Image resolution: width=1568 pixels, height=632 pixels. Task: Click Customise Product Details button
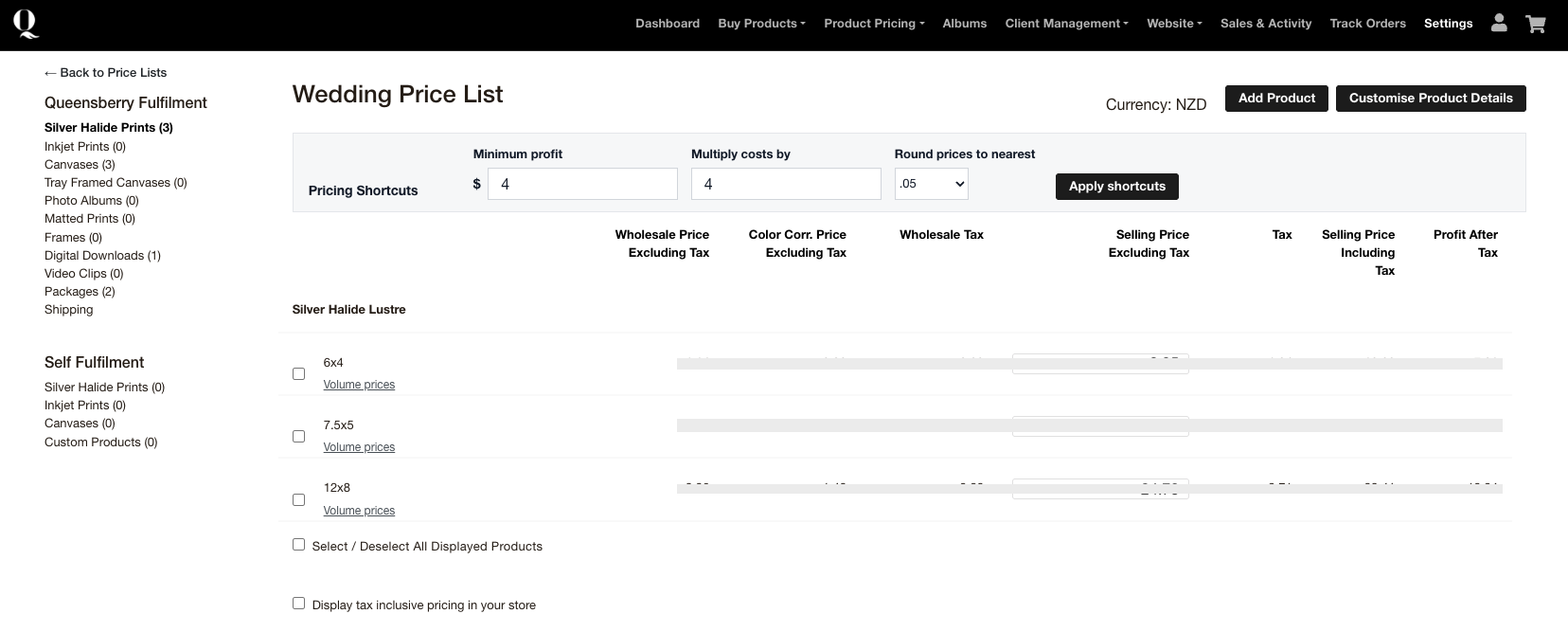(1431, 99)
